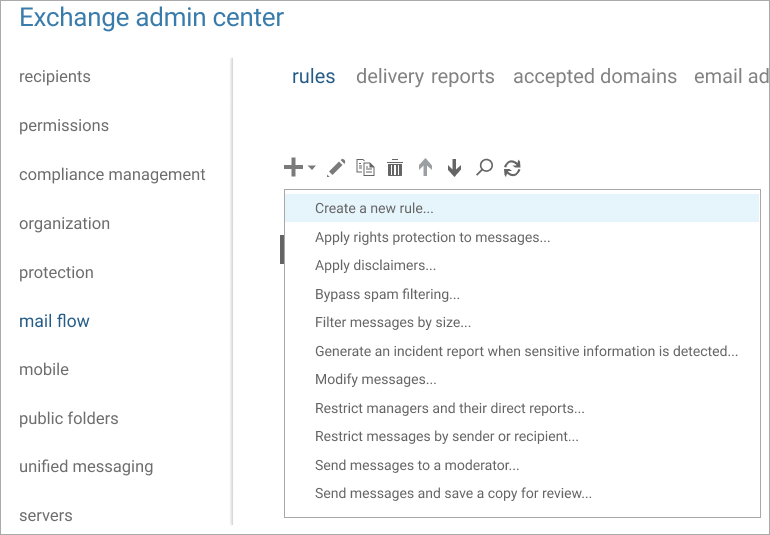This screenshot has height=535, width=770.
Task: Choose 'Apply rights protection to messages...'
Action: click(x=522, y=237)
